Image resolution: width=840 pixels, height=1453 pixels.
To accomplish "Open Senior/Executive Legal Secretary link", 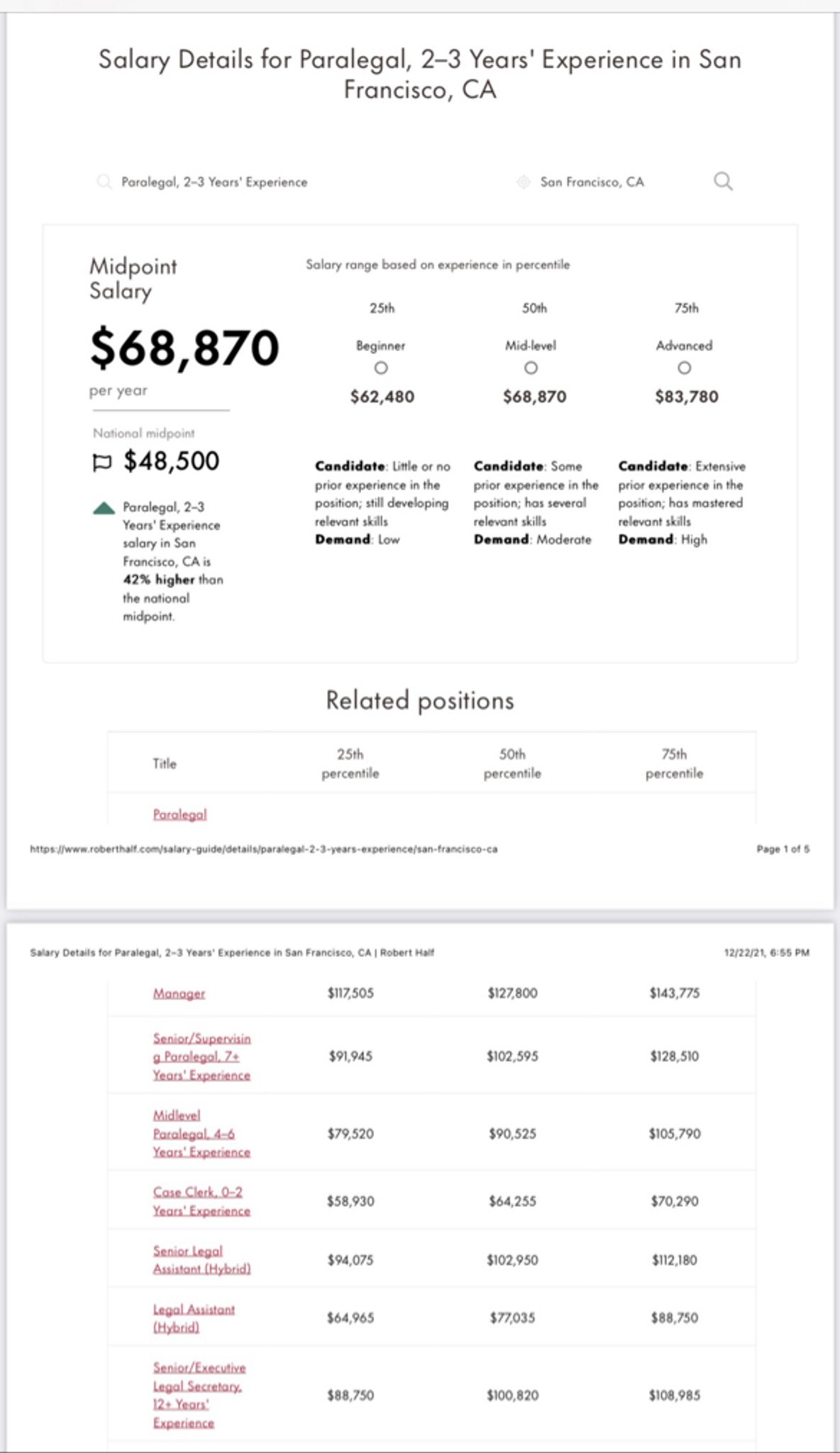I will (x=199, y=1395).
